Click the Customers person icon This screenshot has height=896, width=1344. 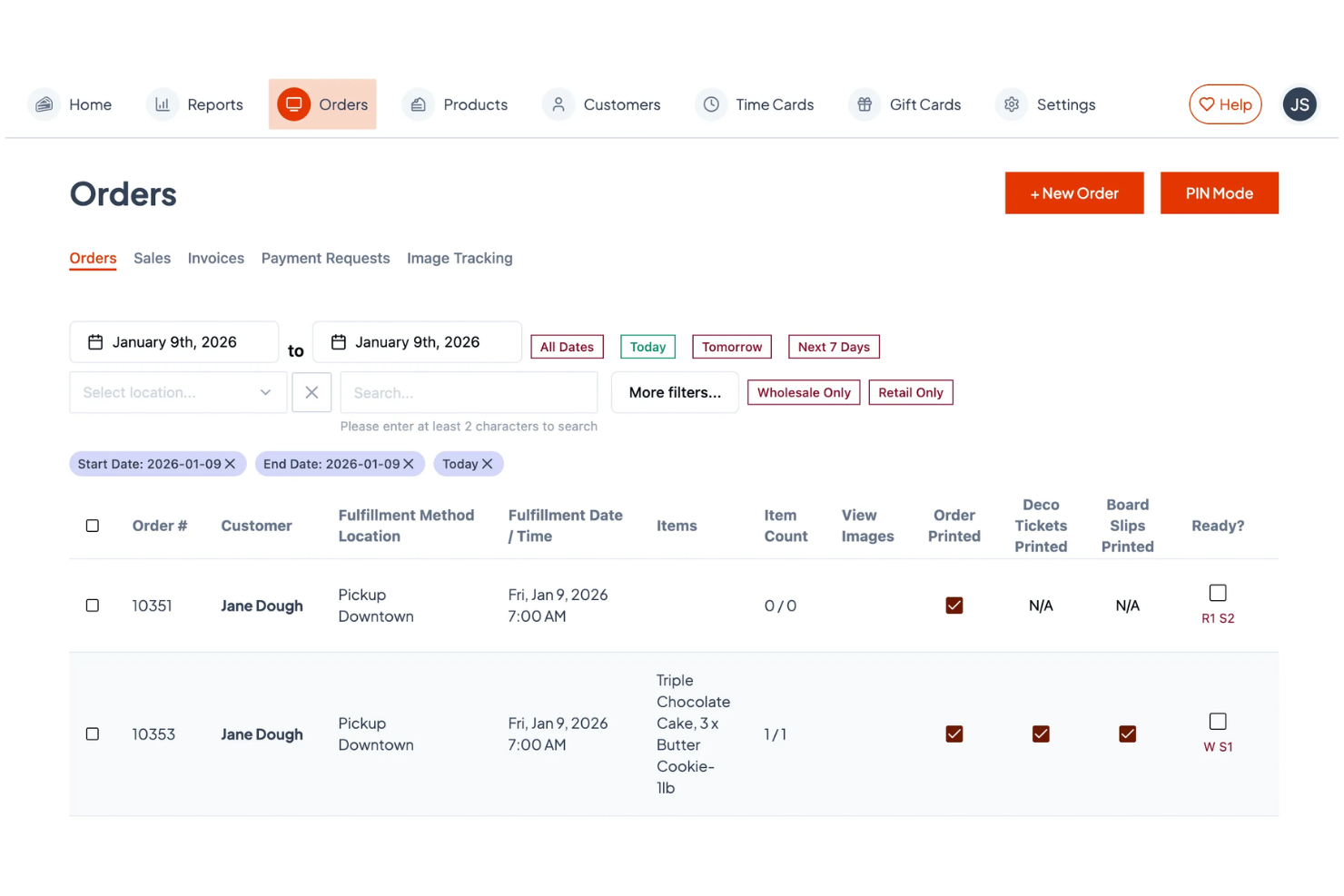click(x=558, y=104)
